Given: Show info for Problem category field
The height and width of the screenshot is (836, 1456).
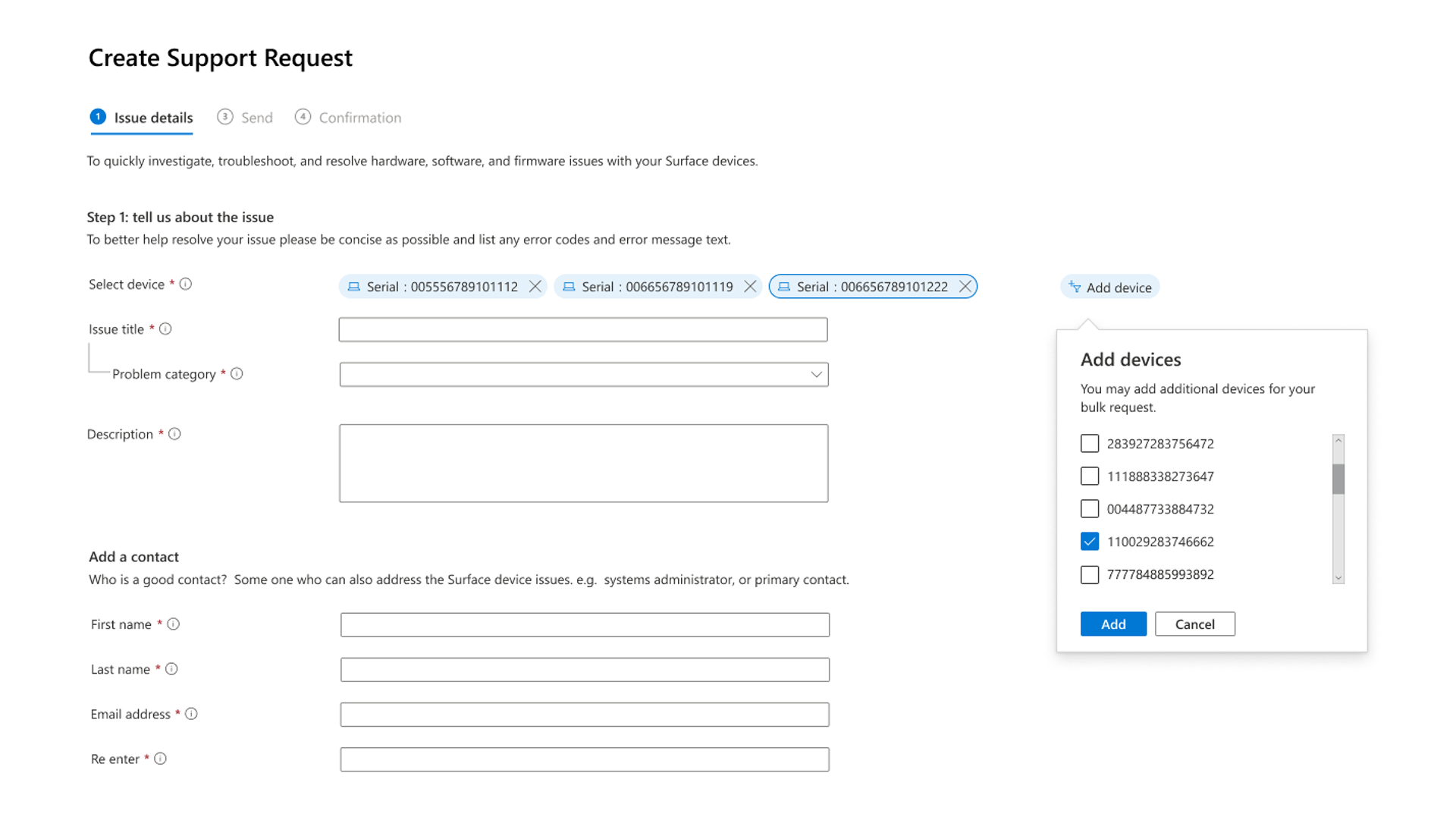Looking at the screenshot, I should pyautogui.click(x=237, y=374).
